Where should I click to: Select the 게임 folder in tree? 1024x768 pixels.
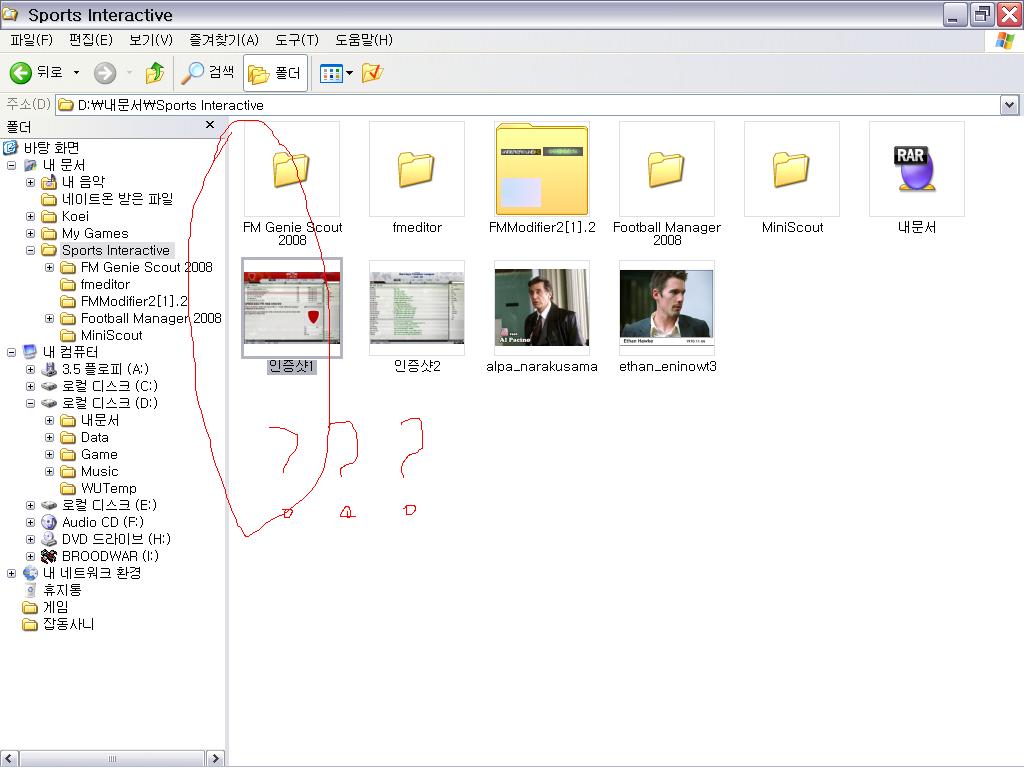click(x=55, y=607)
